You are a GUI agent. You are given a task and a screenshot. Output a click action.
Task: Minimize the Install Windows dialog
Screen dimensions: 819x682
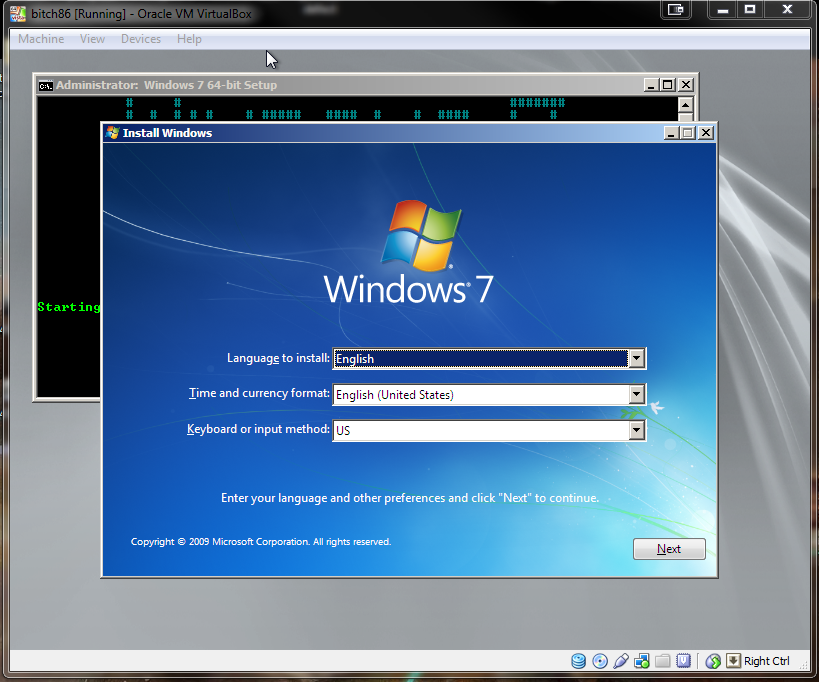point(671,133)
